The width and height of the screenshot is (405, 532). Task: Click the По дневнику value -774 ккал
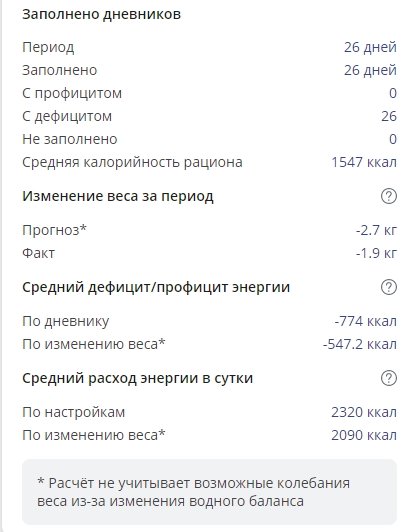click(x=365, y=321)
